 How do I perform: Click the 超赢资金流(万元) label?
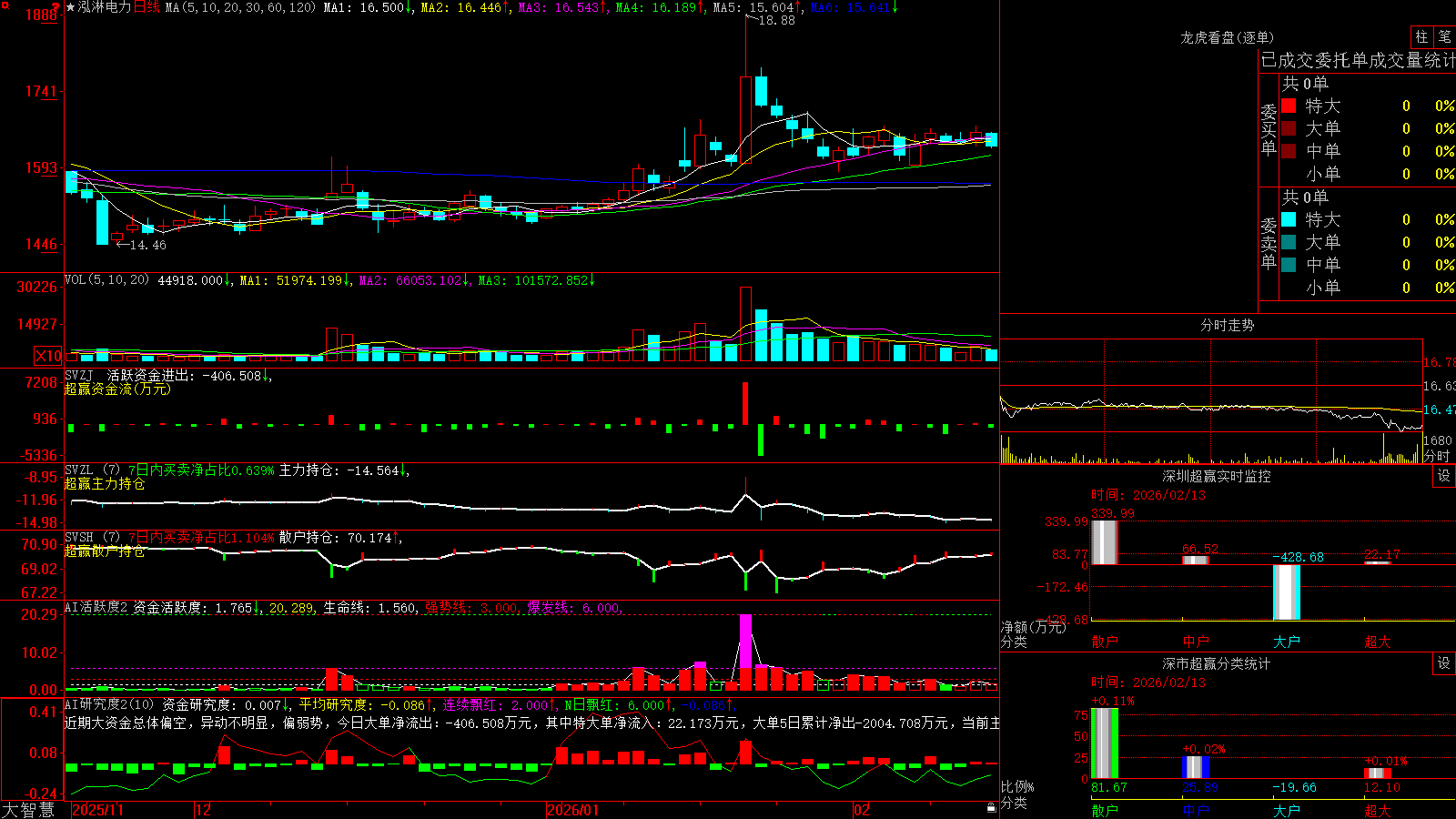[117, 389]
